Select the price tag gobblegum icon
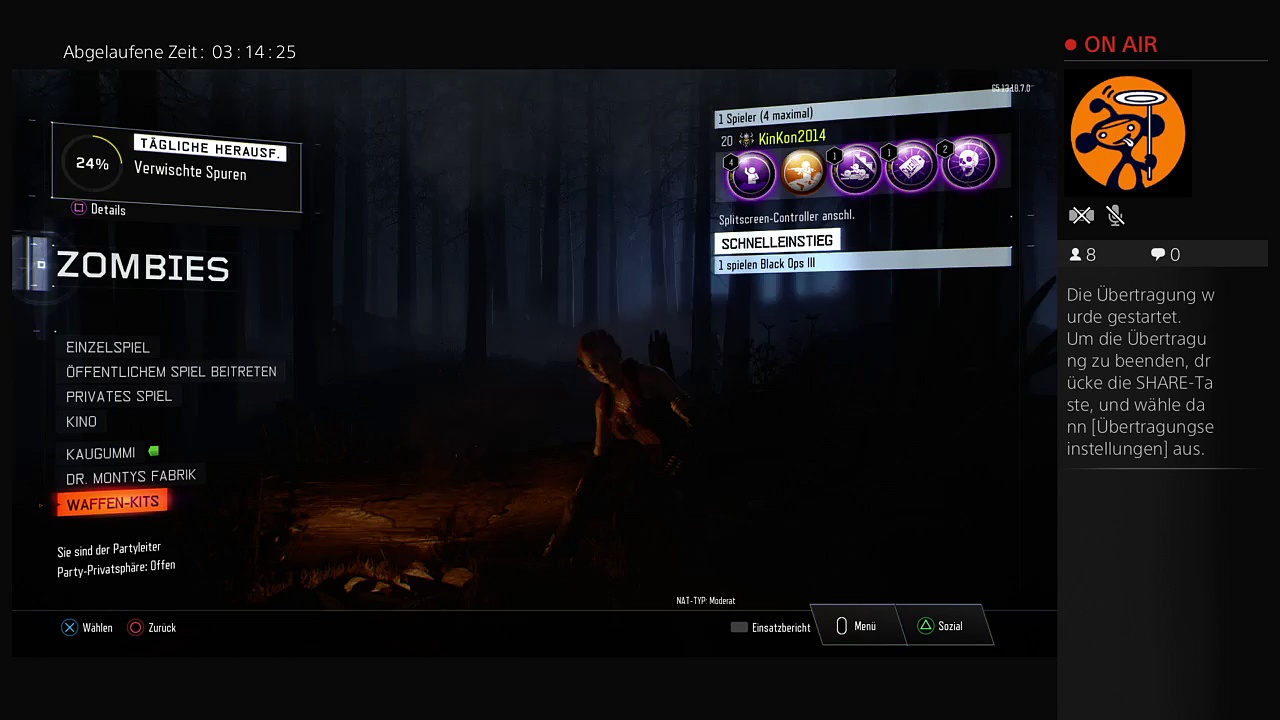 pos(912,166)
